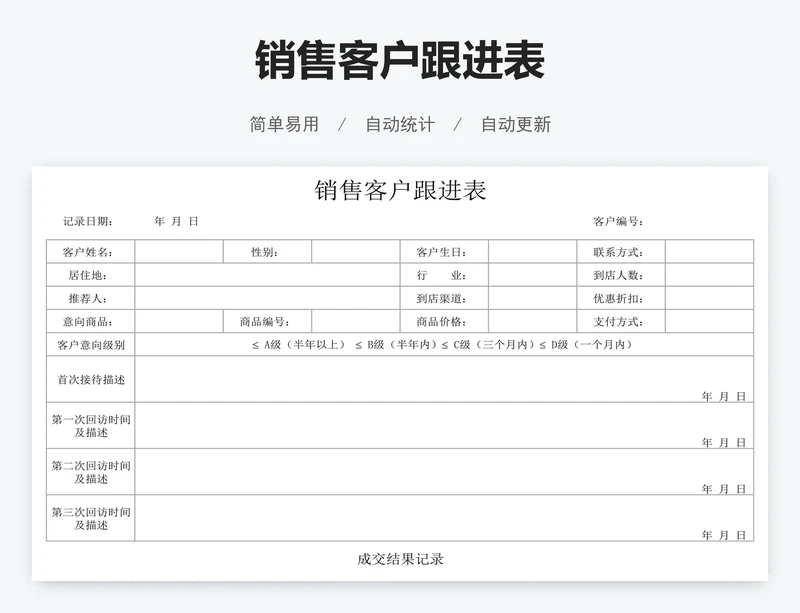The width and height of the screenshot is (800, 613).
Task: Click the empty cell next to 客户姓名
Action: tap(179, 252)
